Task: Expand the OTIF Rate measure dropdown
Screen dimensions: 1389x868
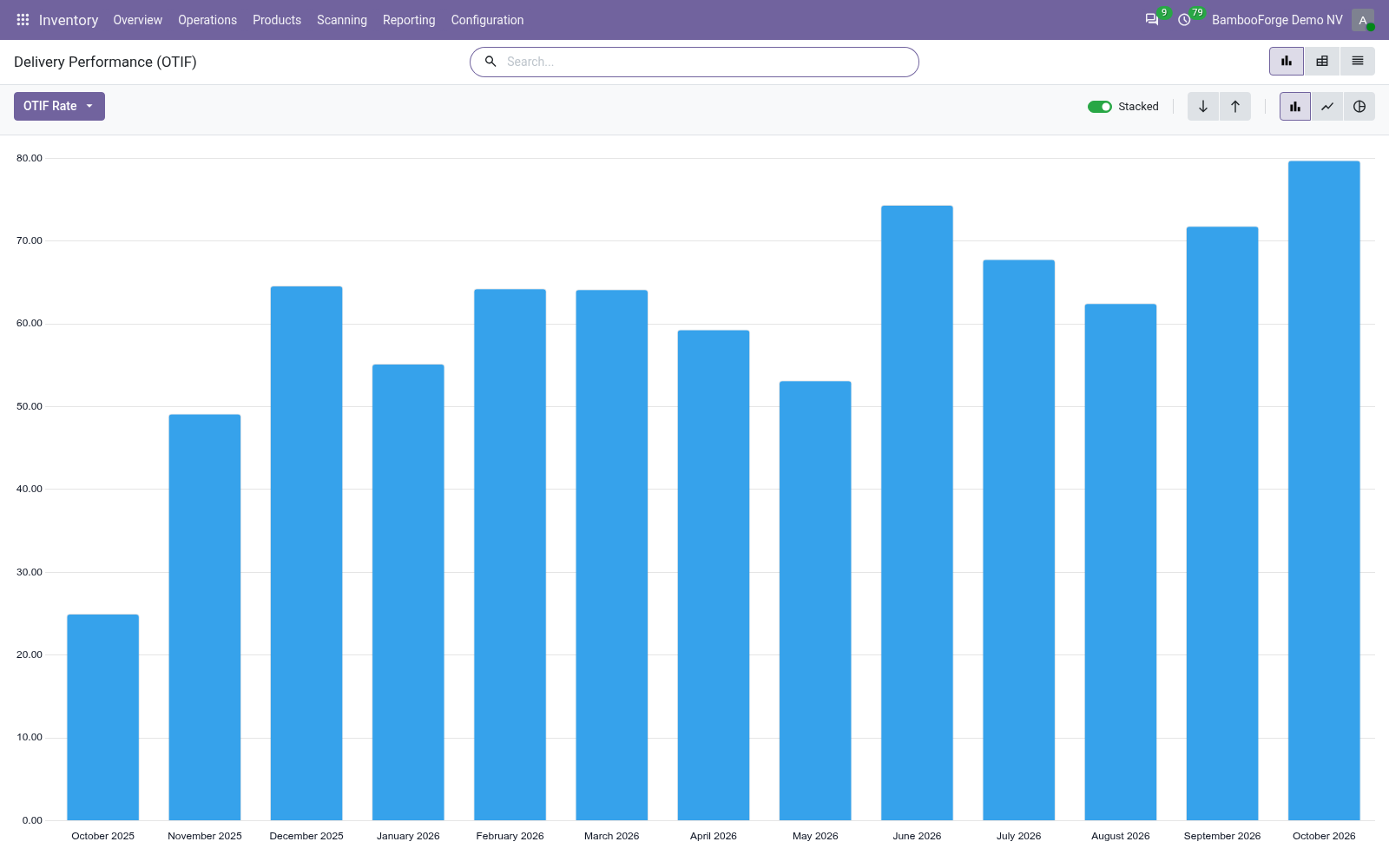Action: 59,106
